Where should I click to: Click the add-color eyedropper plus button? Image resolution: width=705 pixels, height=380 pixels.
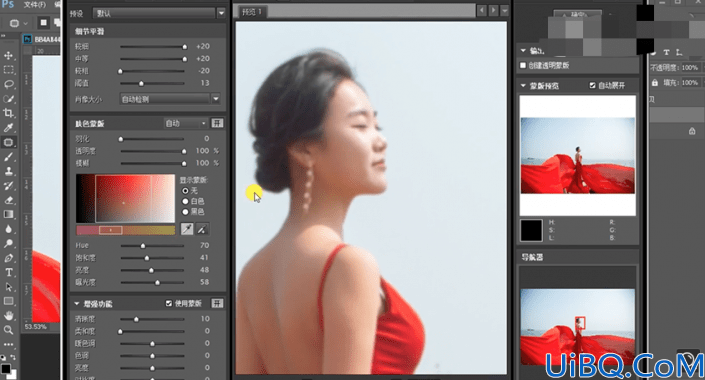tap(202, 229)
